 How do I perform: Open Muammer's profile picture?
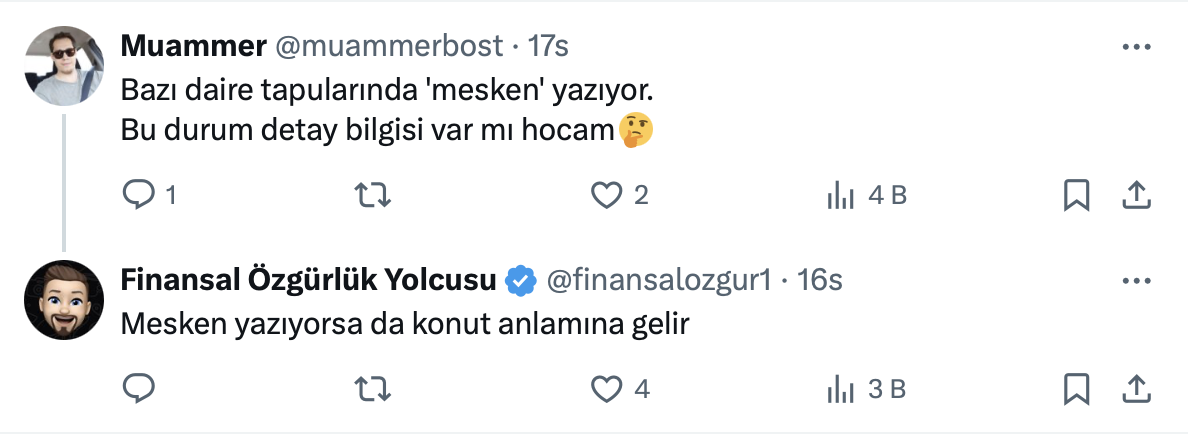[64, 65]
